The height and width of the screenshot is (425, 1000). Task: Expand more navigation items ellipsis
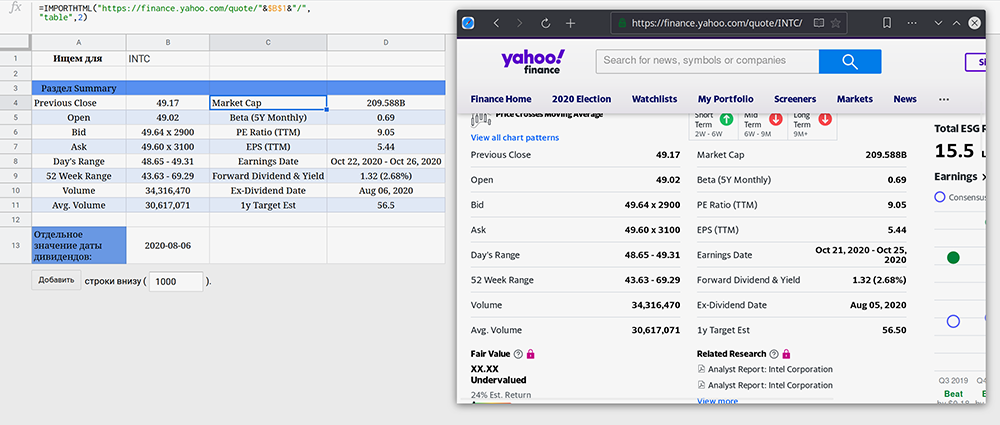[x=944, y=99]
